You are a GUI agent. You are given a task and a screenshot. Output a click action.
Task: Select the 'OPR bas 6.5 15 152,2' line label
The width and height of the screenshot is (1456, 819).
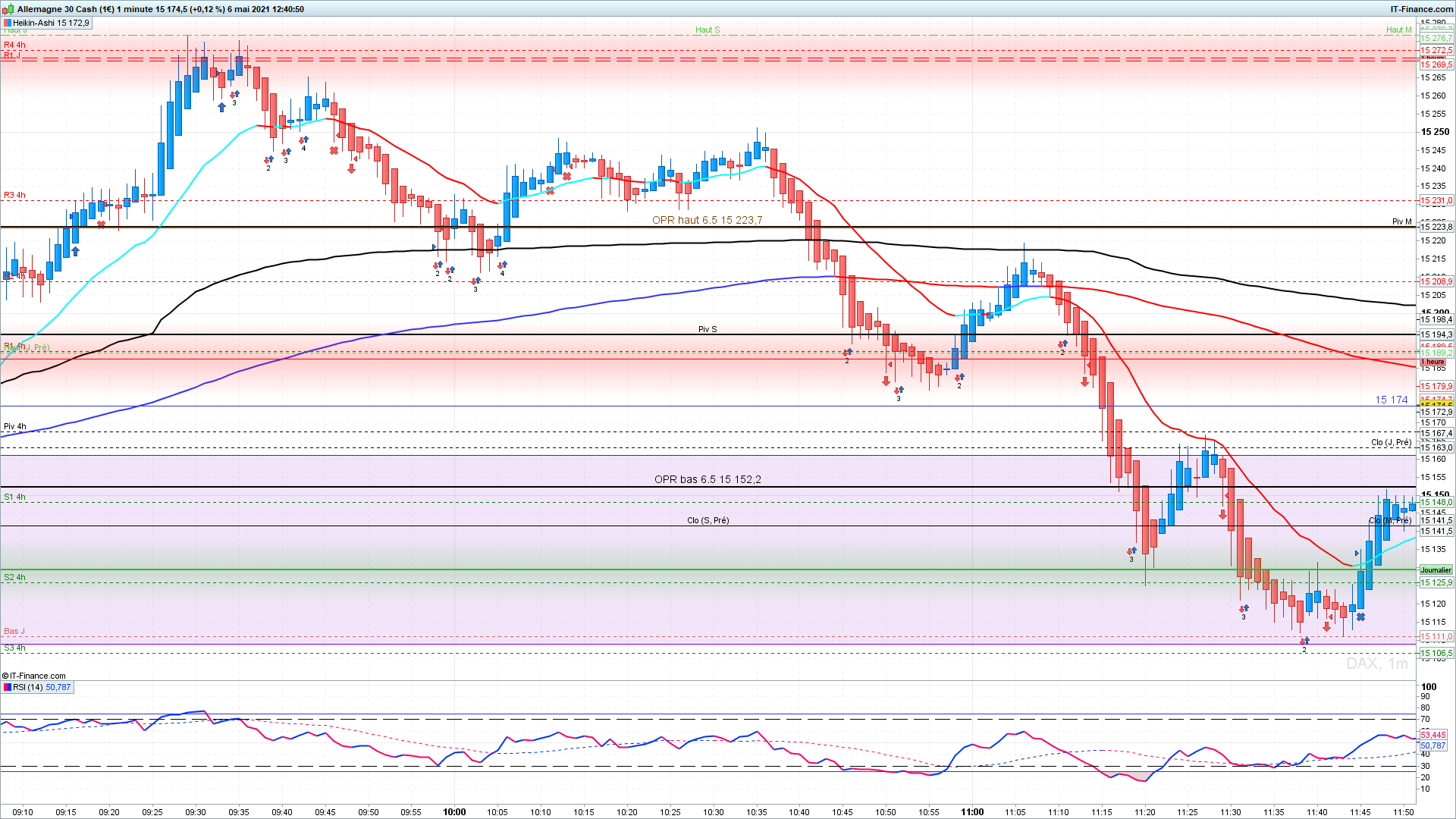coord(707,479)
